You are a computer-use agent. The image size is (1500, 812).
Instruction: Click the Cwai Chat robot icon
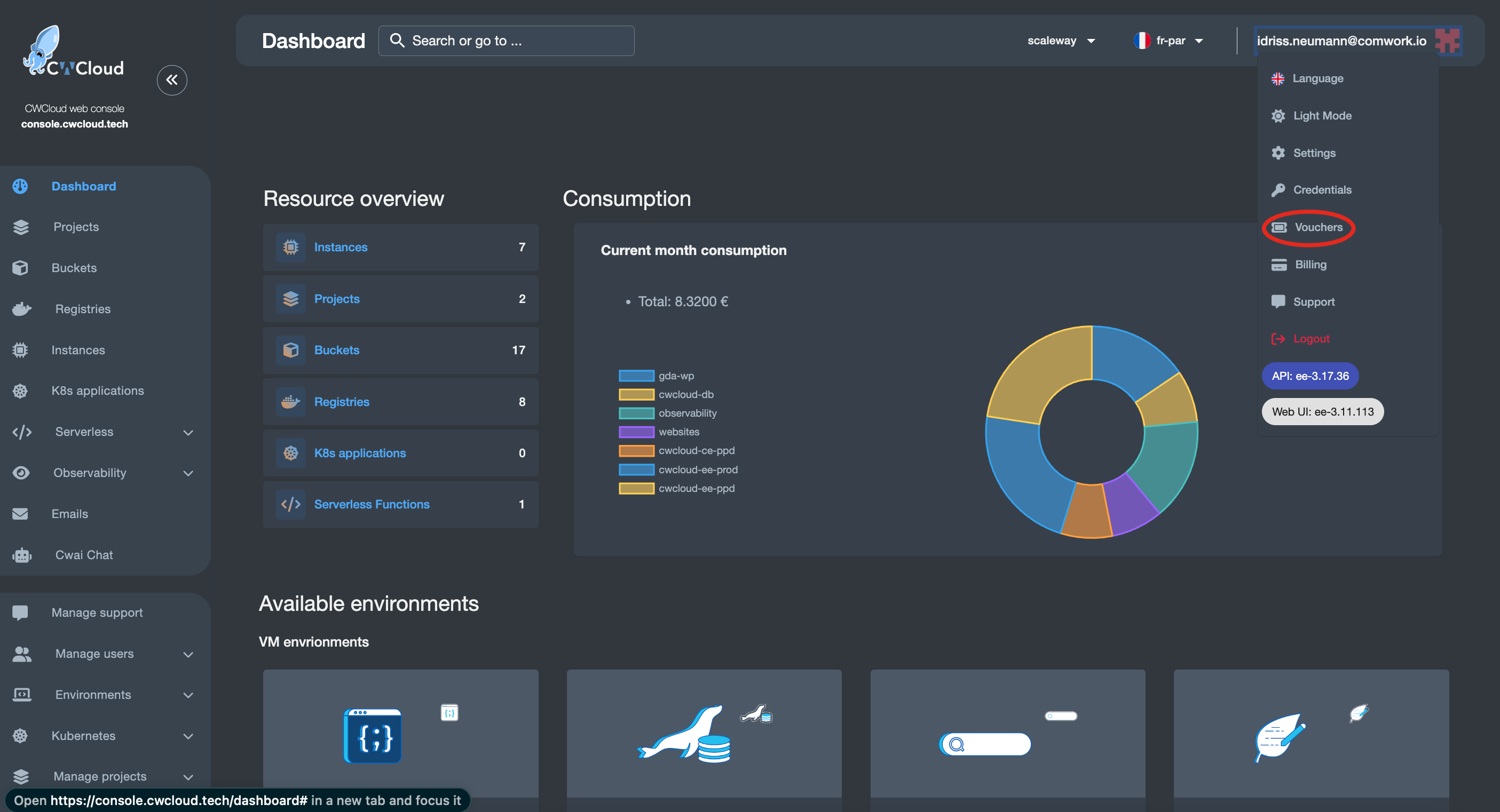tap(21, 555)
